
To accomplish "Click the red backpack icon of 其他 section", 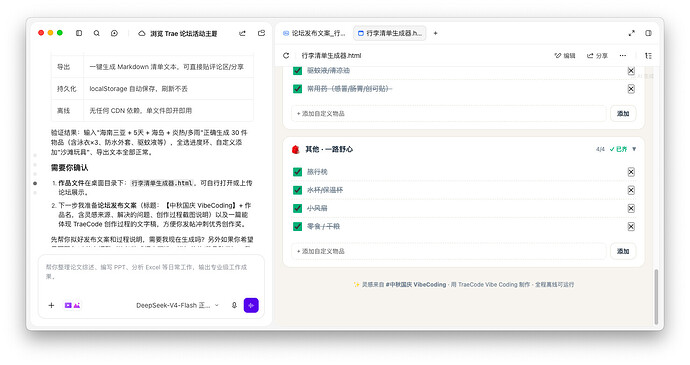I will 296,149.
